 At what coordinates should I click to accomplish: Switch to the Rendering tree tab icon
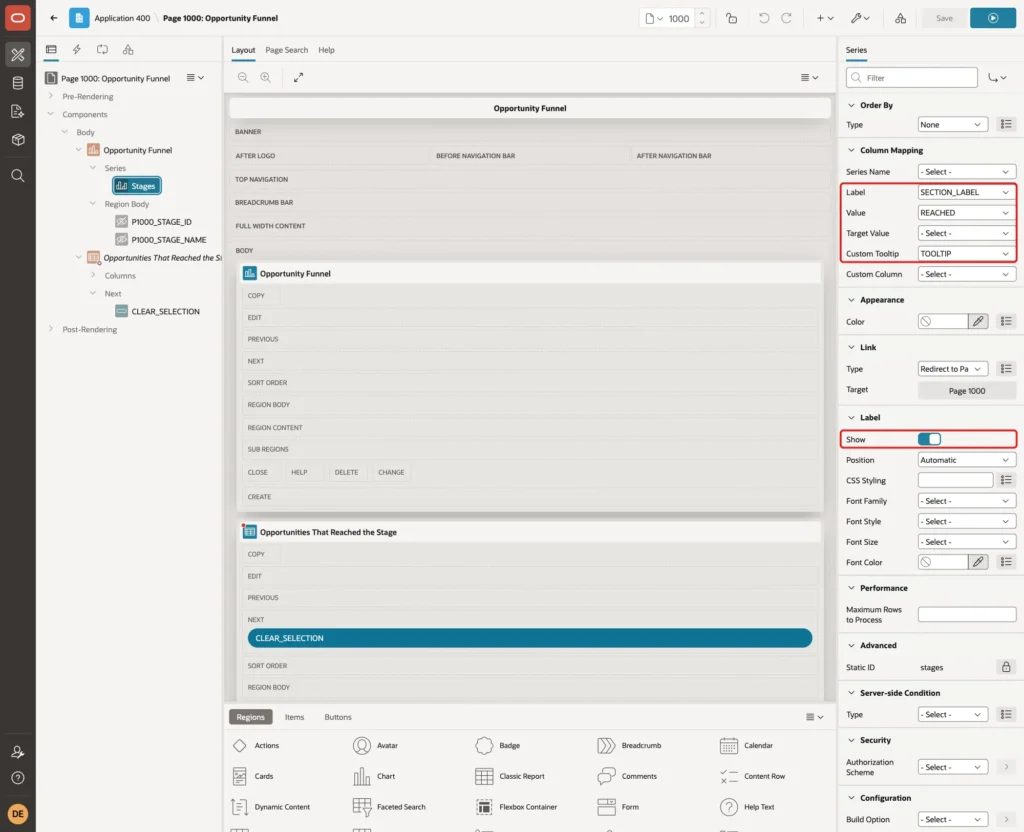pos(51,50)
